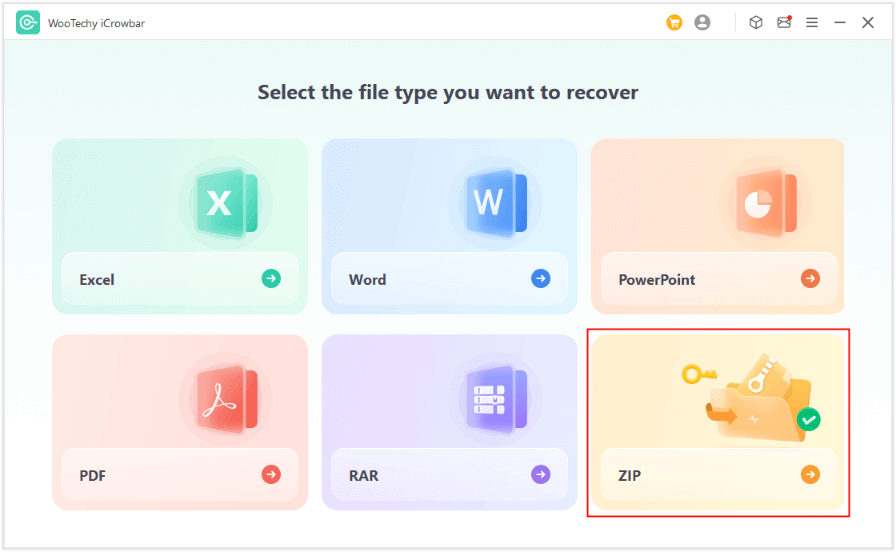Open the hamburger menu

812,22
